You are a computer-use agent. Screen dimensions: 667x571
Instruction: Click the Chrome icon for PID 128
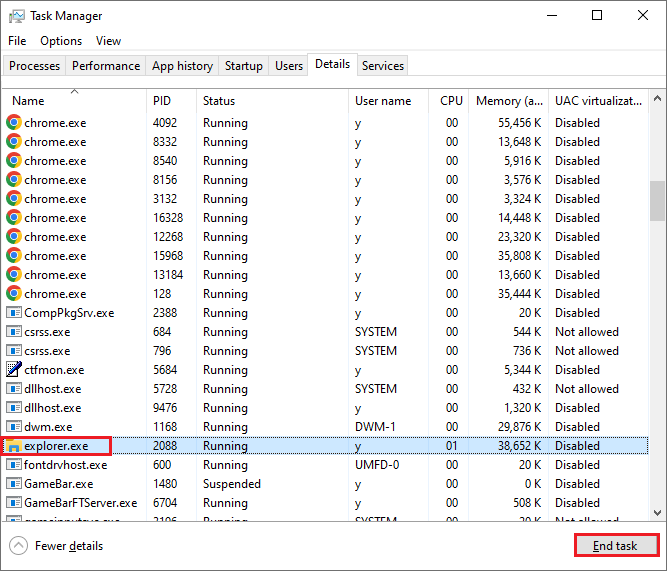[x=14, y=294]
